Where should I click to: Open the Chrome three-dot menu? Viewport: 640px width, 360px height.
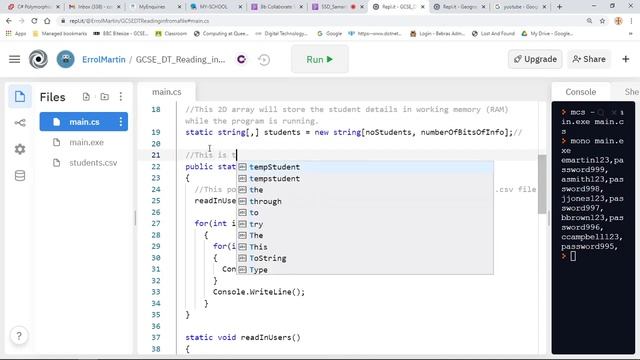click(632, 21)
